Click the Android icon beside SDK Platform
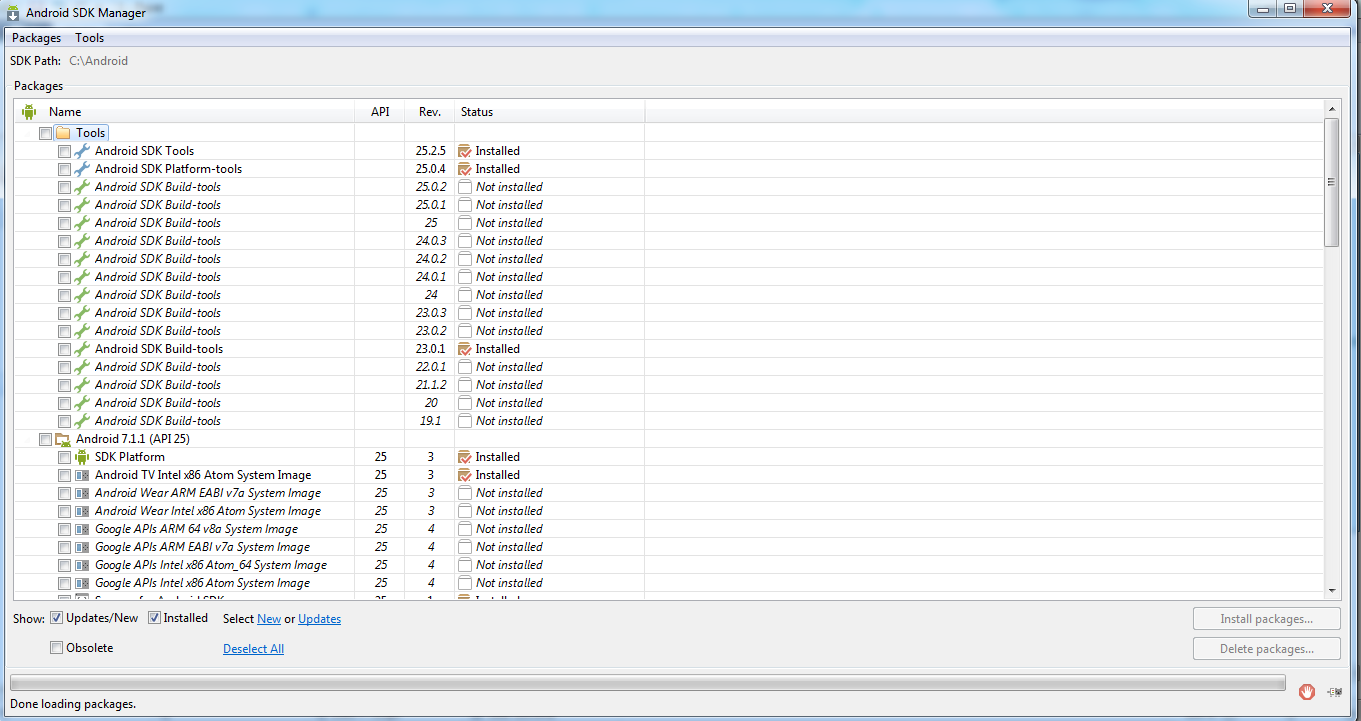 [x=82, y=457]
